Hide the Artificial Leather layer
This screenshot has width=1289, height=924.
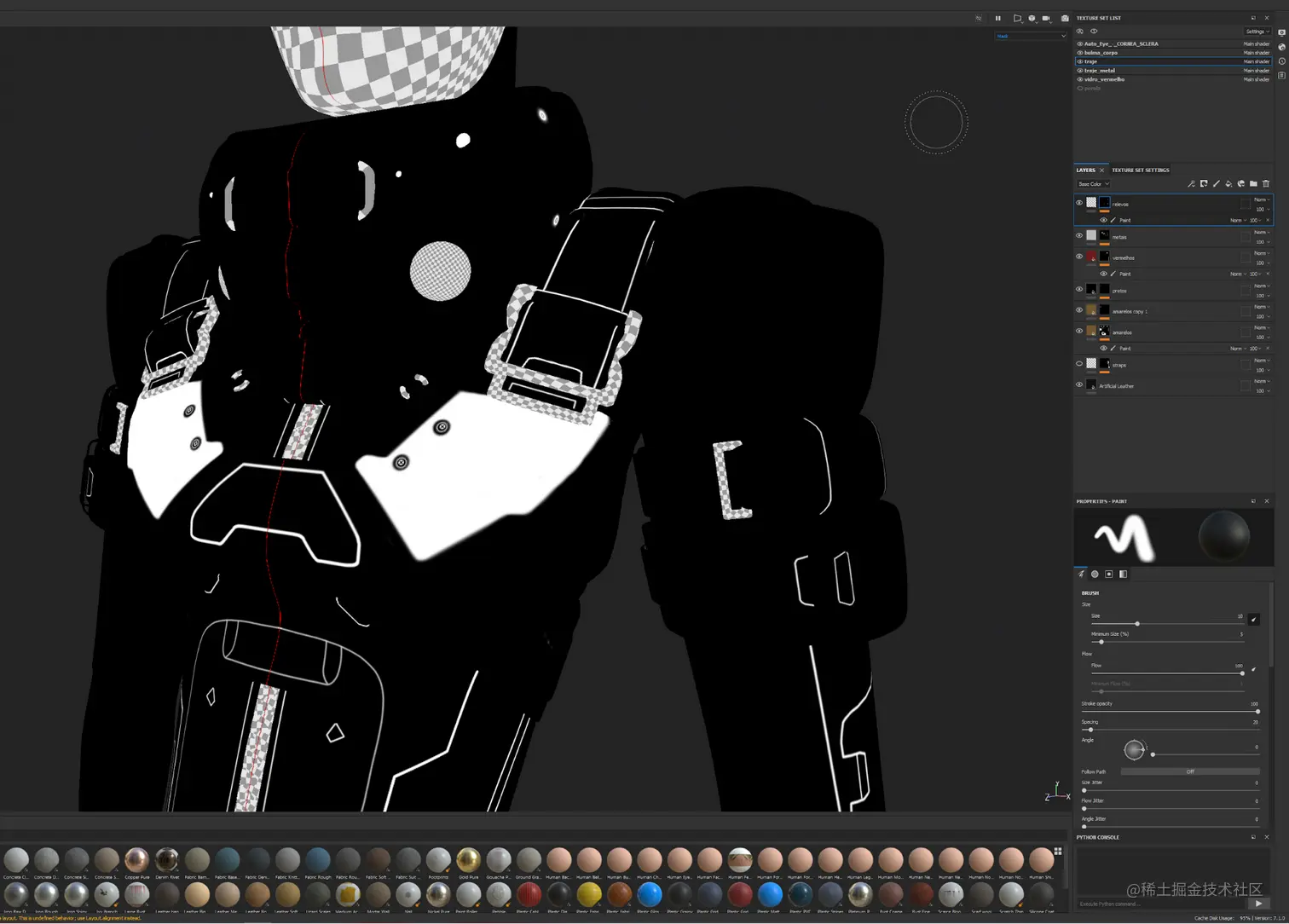pos(1079,385)
